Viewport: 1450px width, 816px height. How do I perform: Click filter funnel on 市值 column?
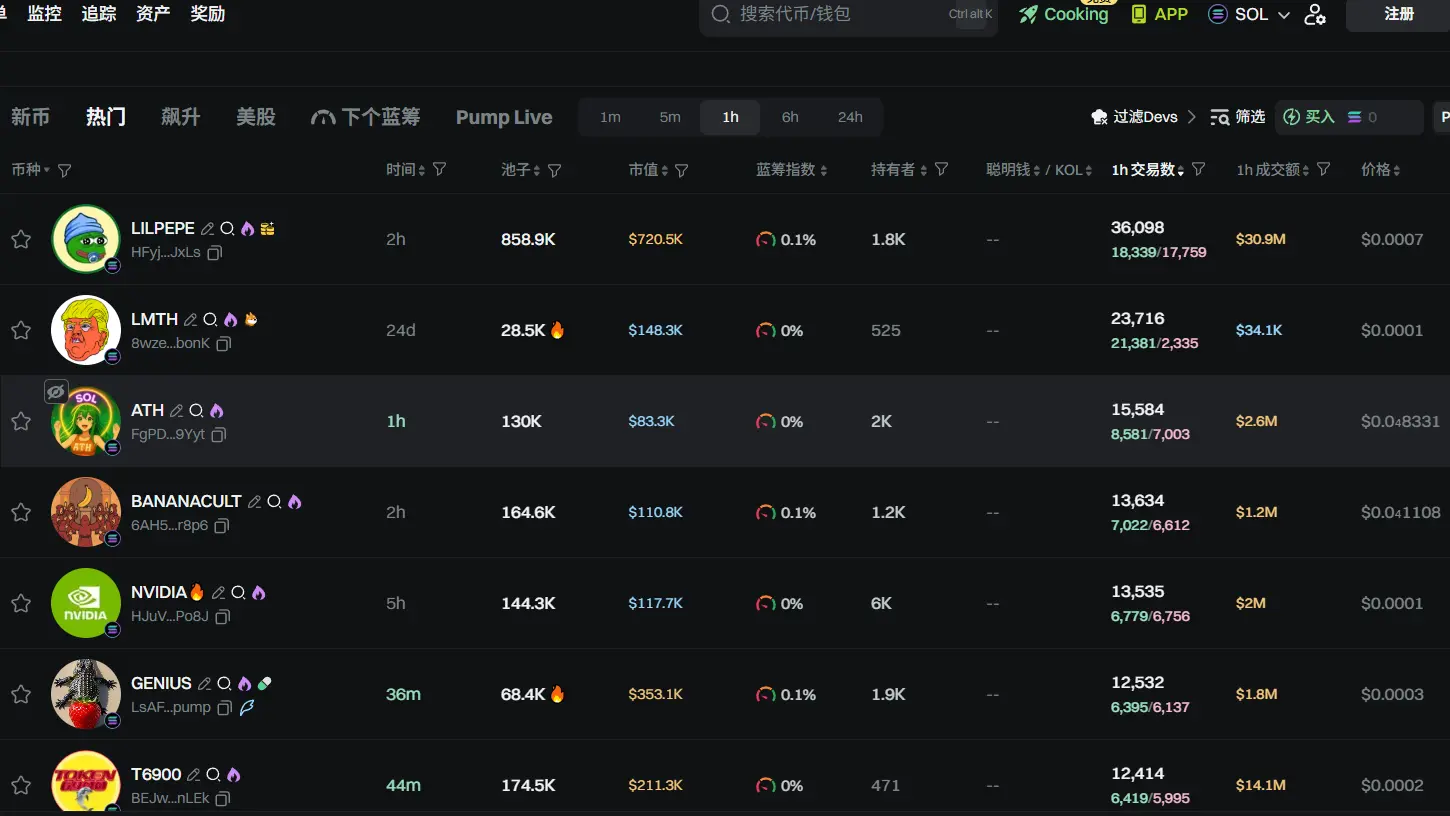682,171
